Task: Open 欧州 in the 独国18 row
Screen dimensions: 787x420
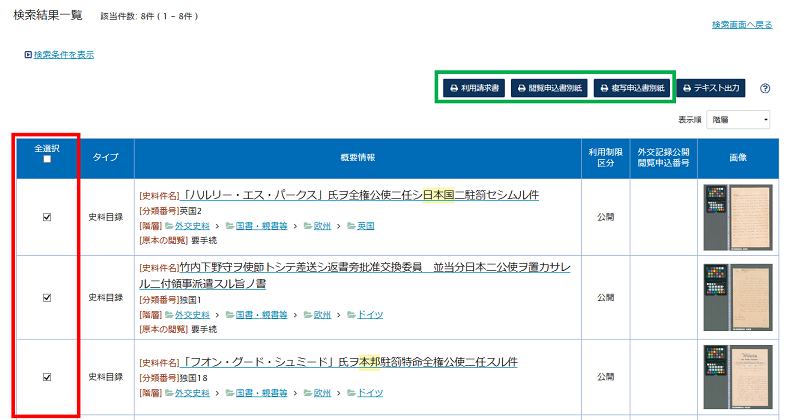Action: 322,393
